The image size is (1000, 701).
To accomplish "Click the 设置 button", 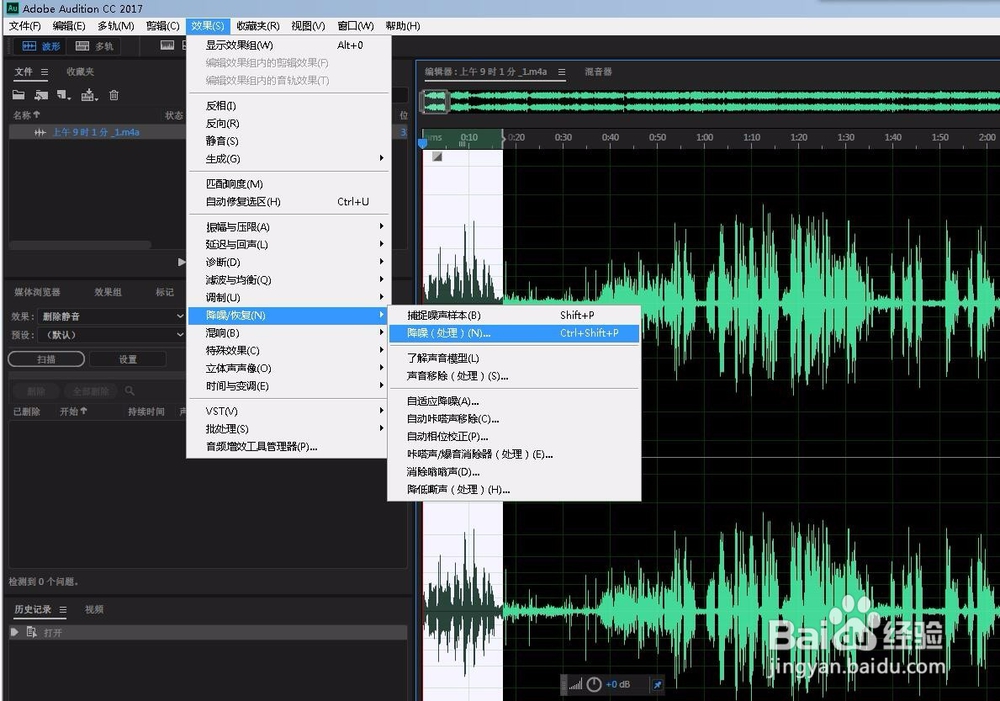I will pos(128,359).
